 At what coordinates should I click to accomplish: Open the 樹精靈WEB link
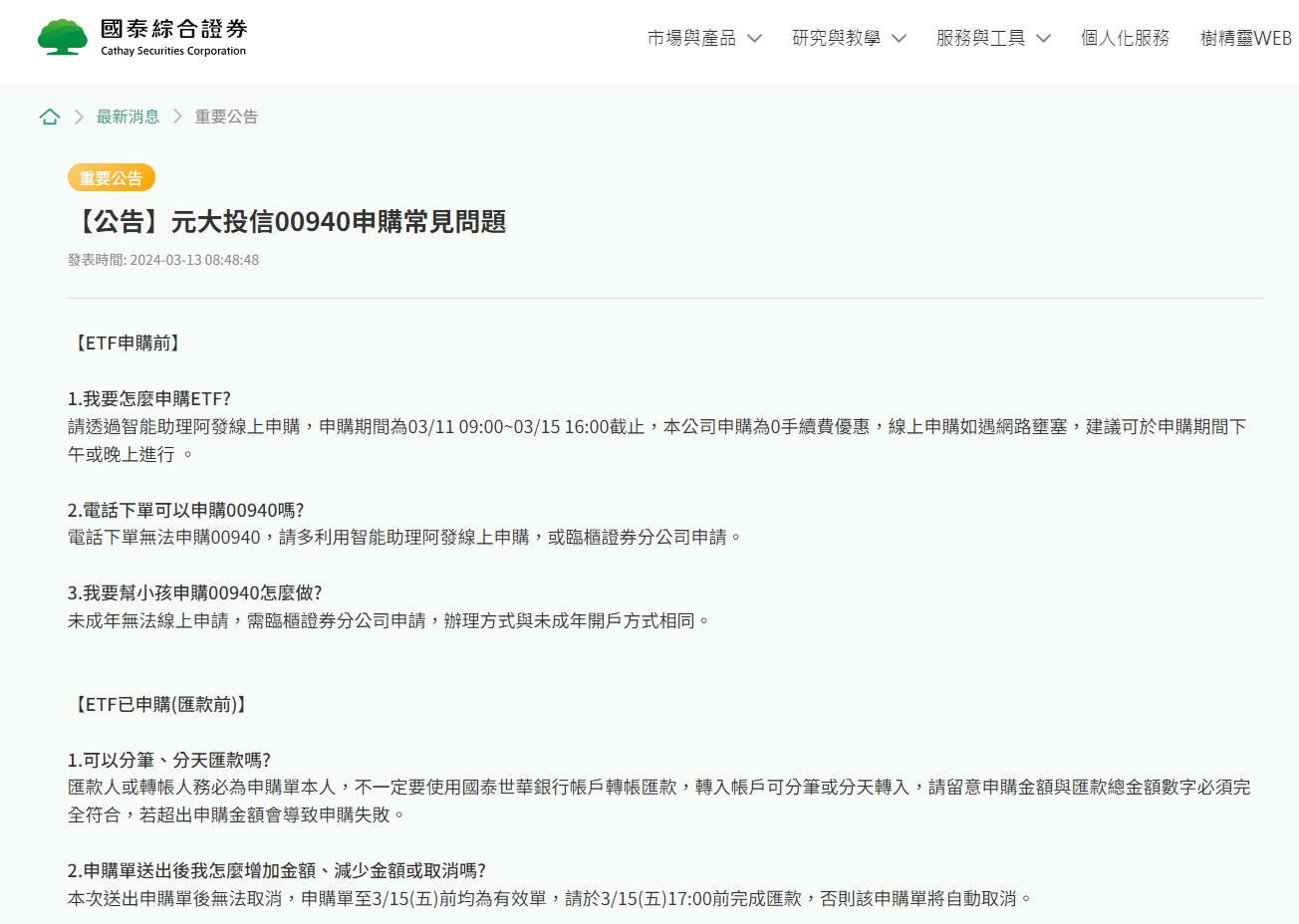[1245, 38]
